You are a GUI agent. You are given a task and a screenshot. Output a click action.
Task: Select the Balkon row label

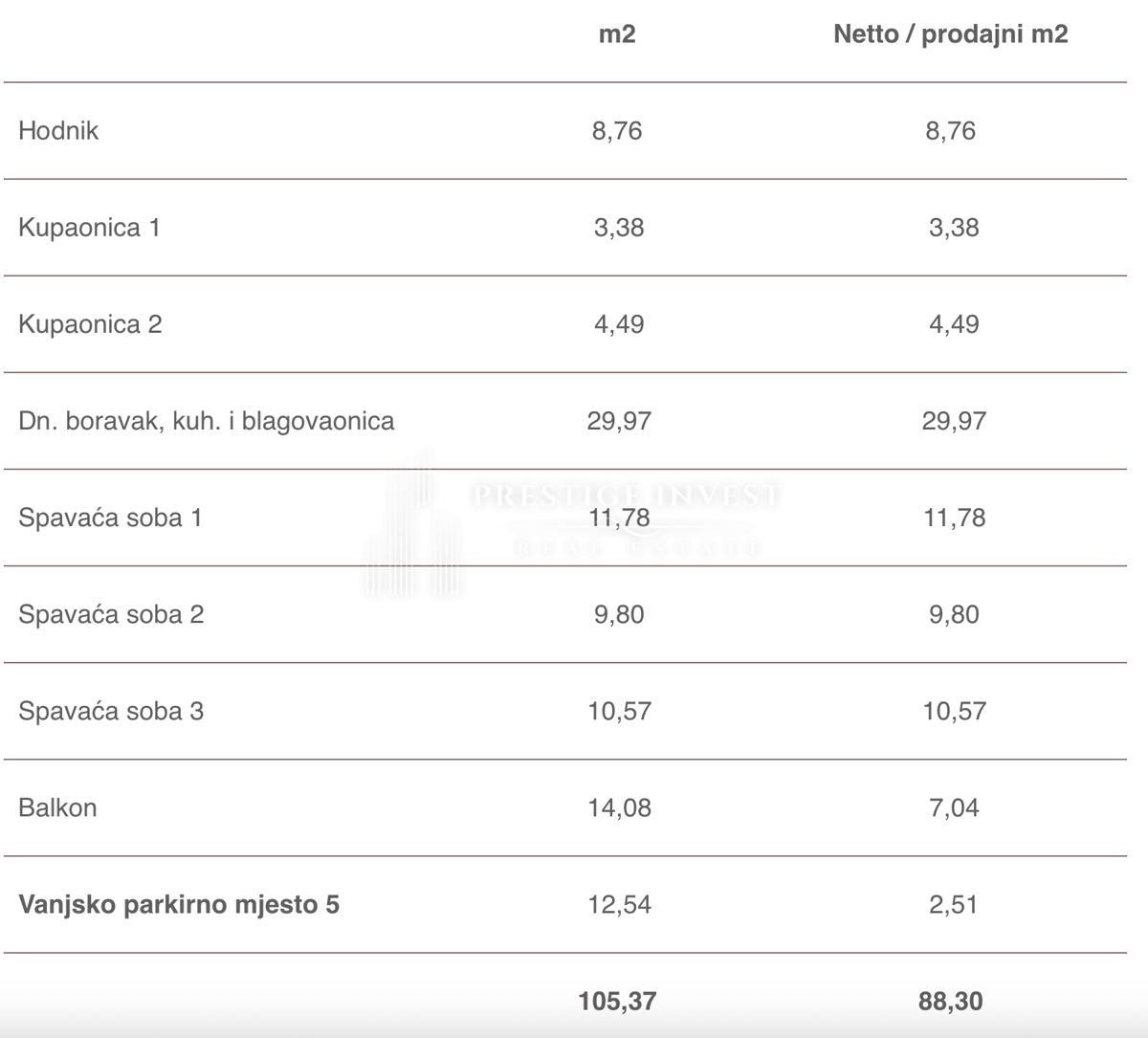tap(57, 807)
